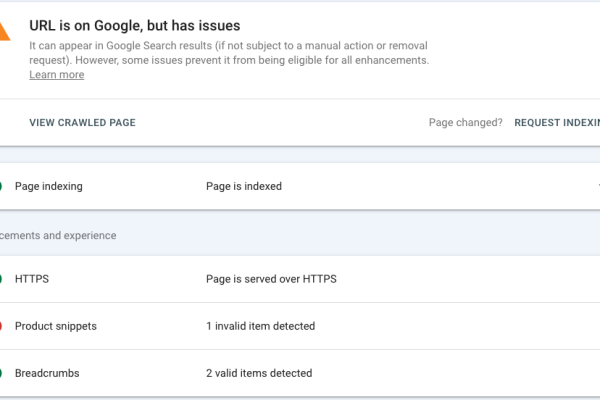Click 'URL is on Google, but has issues' heading
Viewport: 600px width, 400px height.
click(135, 26)
